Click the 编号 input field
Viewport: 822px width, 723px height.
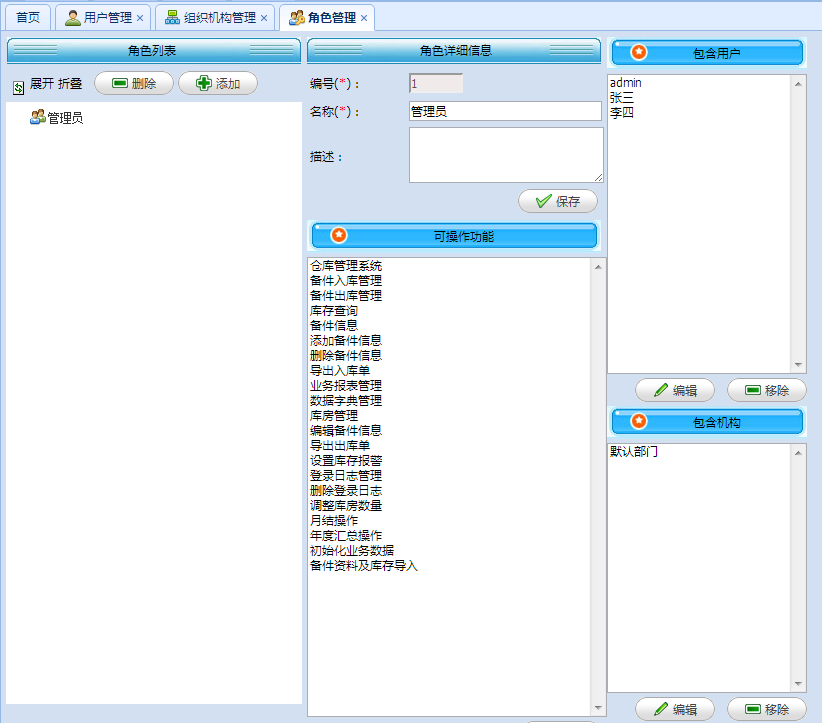[436, 83]
